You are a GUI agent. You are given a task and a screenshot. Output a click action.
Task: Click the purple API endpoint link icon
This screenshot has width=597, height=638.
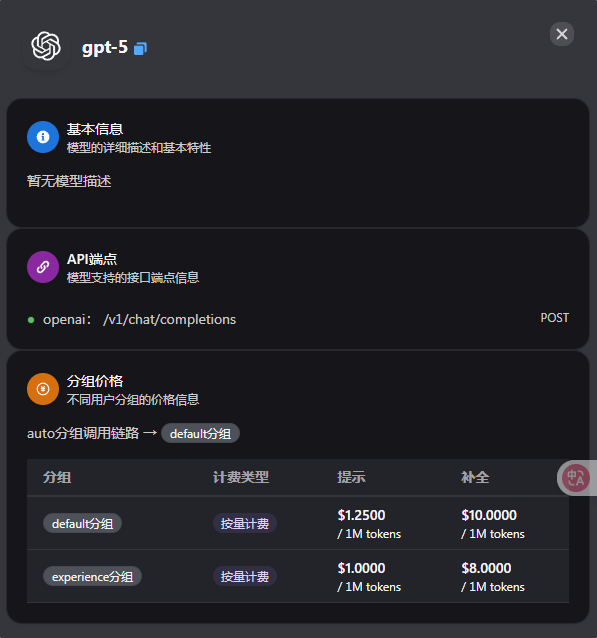click(x=43, y=267)
